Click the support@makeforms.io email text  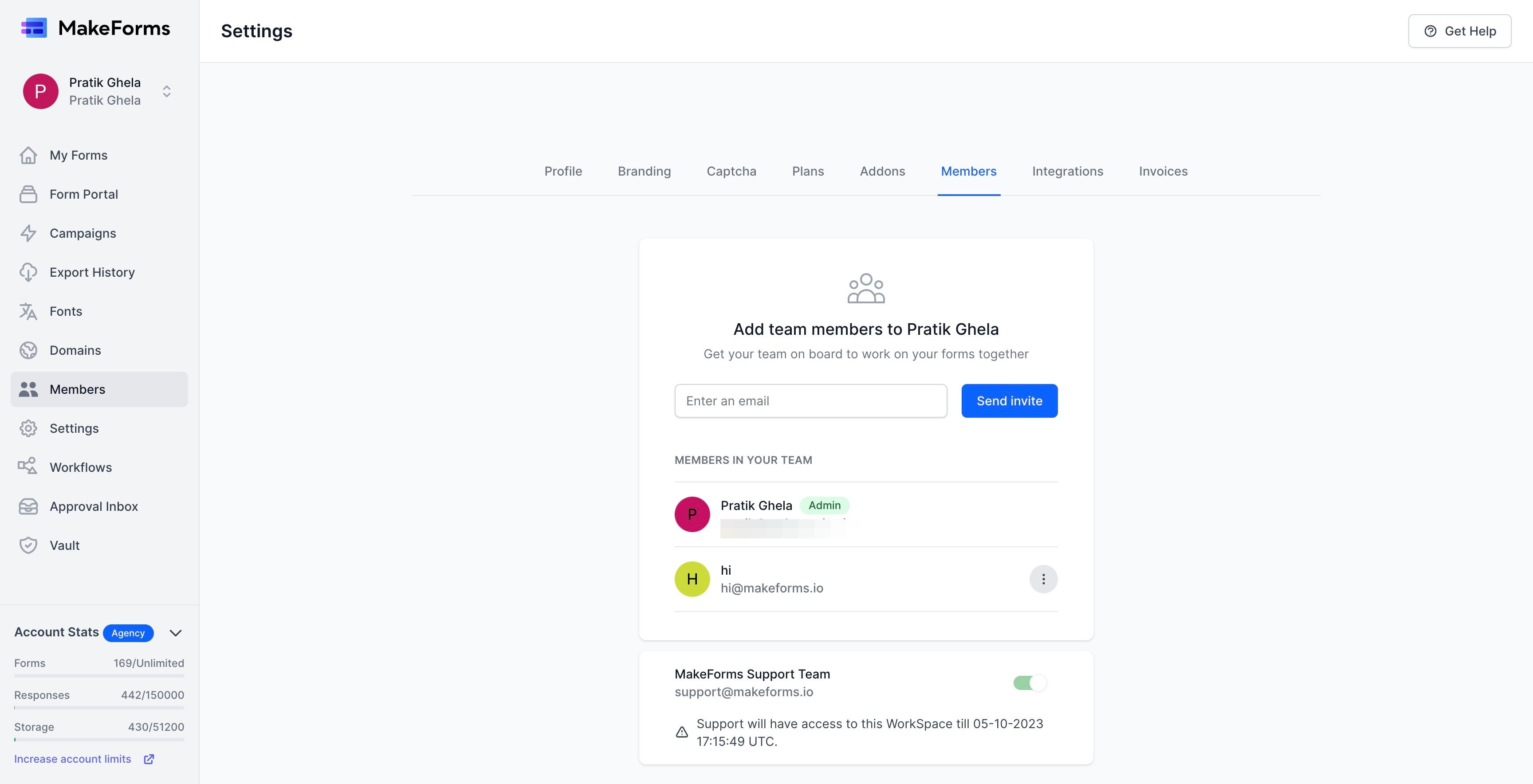[744, 692]
